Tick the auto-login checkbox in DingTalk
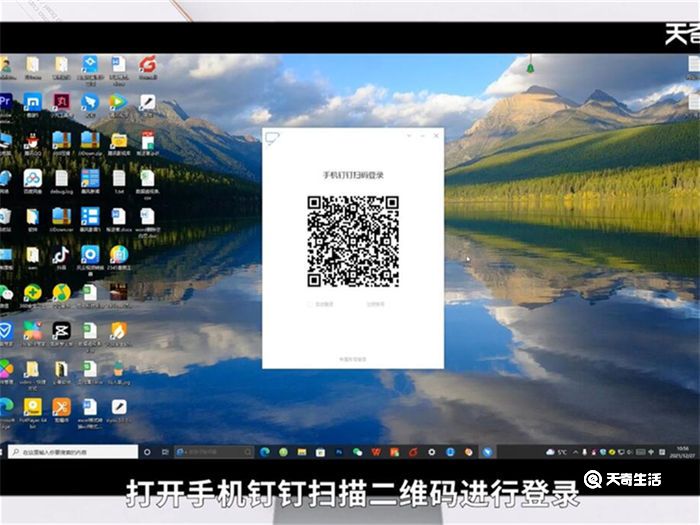 tap(310, 304)
